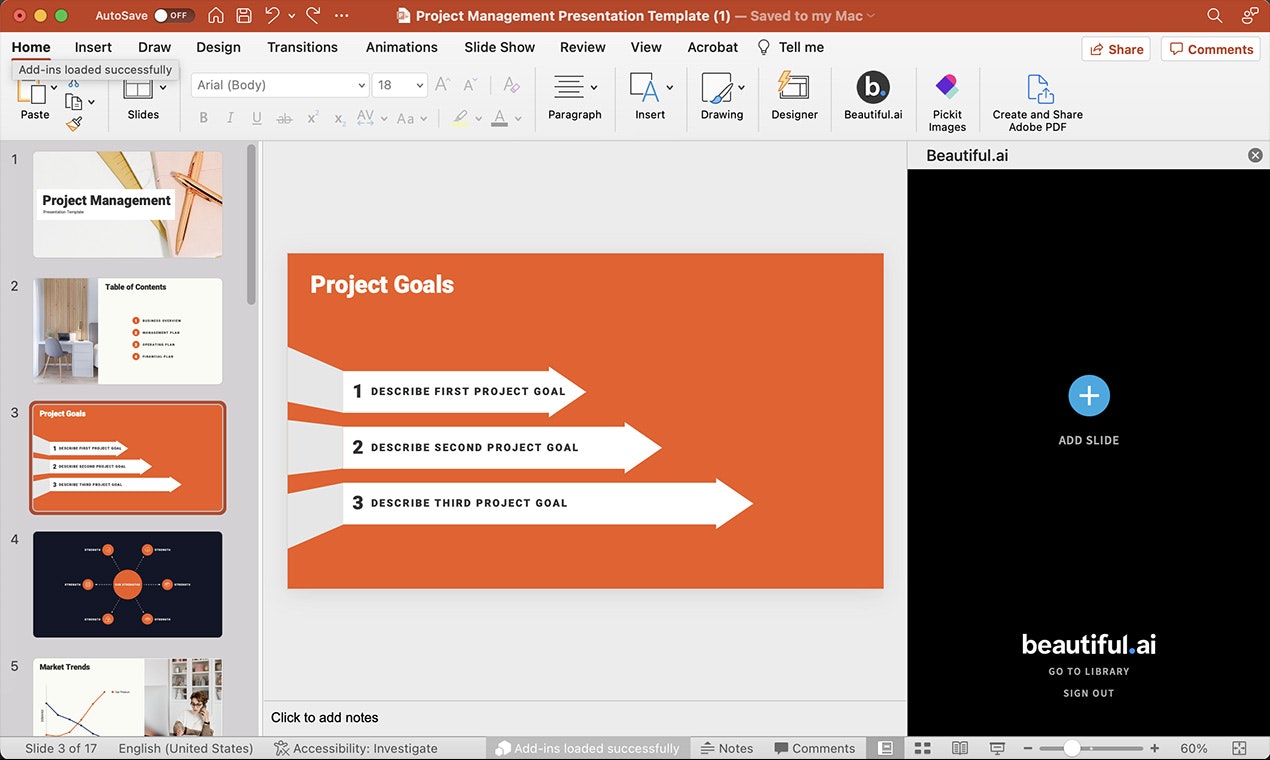
Task: Open the Animations ribbon tab
Action: (x=401, y=47)
